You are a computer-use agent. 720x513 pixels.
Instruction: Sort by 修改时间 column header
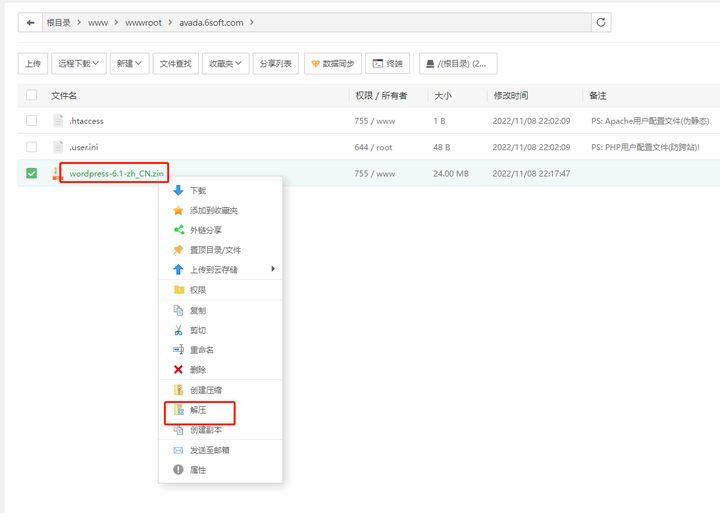pos(511,96)
